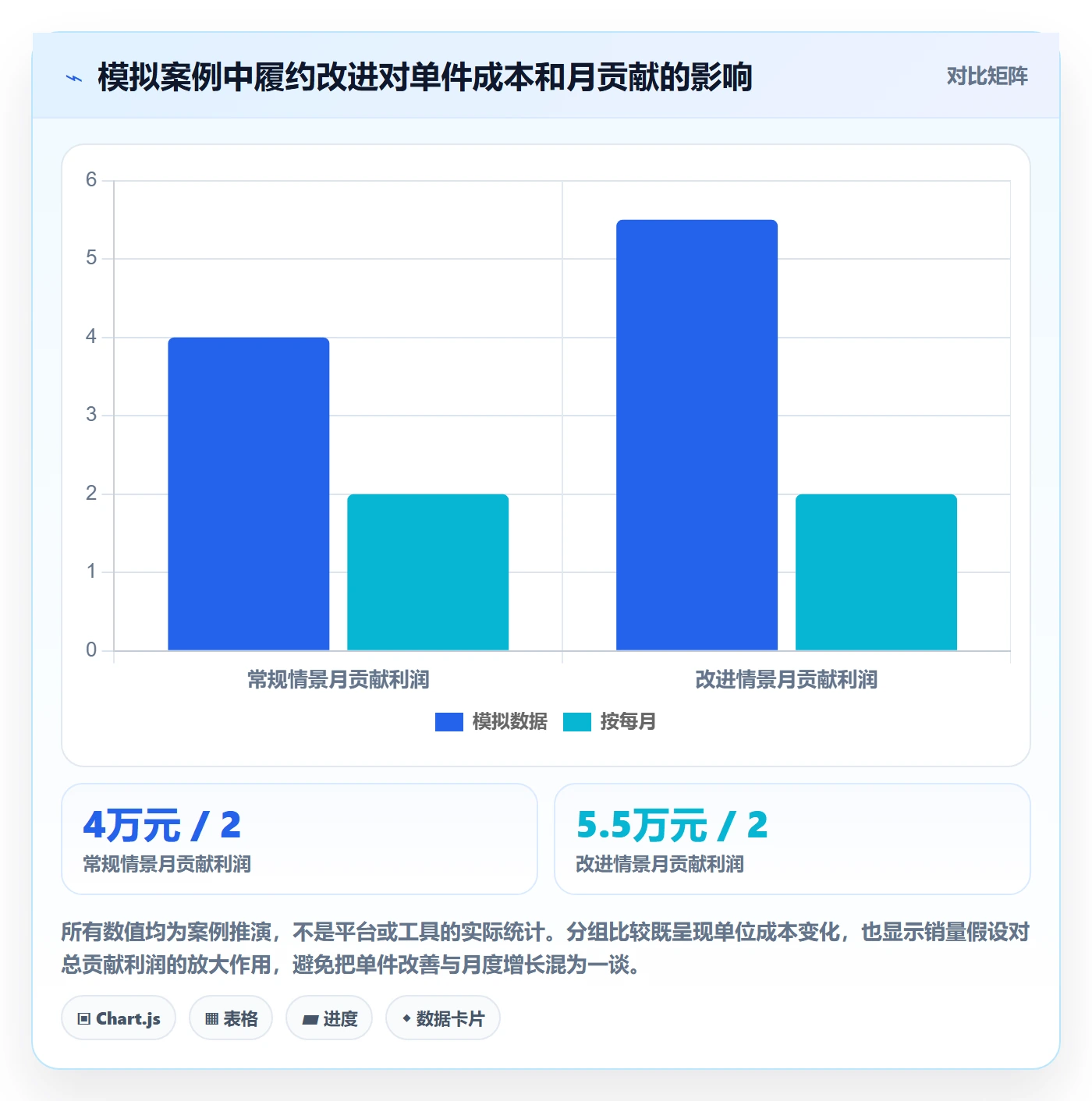1092x1101 pixels.
Task: Click the chart title 模拟案例中履约改进对单件成本和月贡献的影响
Action: tap(425, 77)
